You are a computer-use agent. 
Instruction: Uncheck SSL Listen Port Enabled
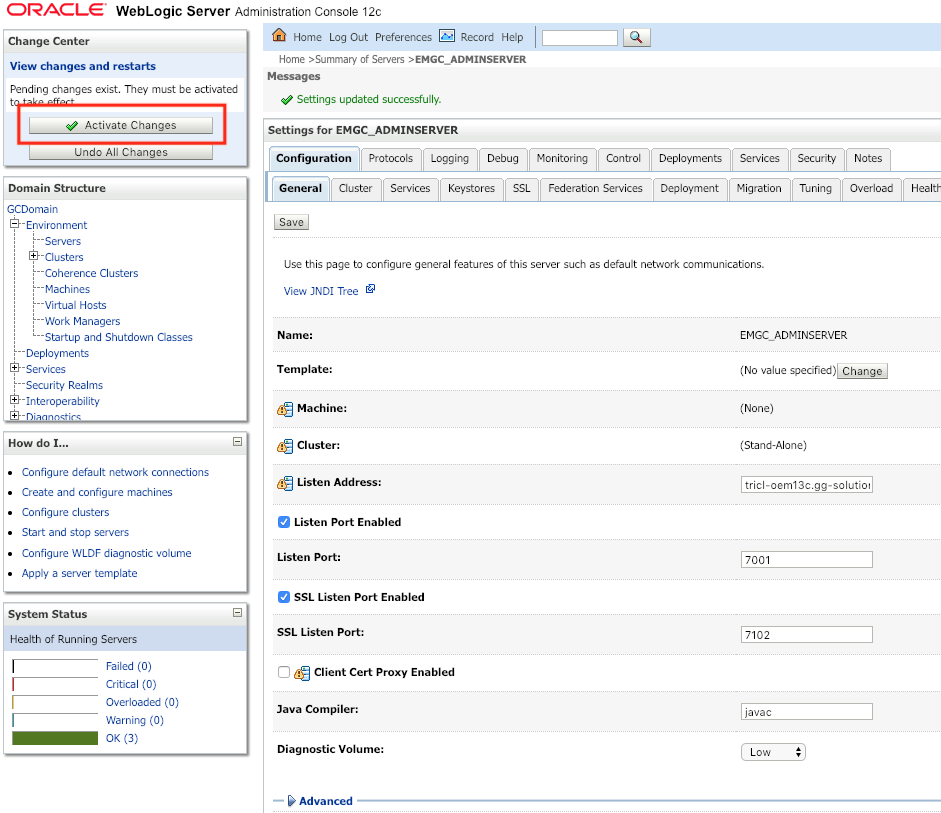point(284,597)
